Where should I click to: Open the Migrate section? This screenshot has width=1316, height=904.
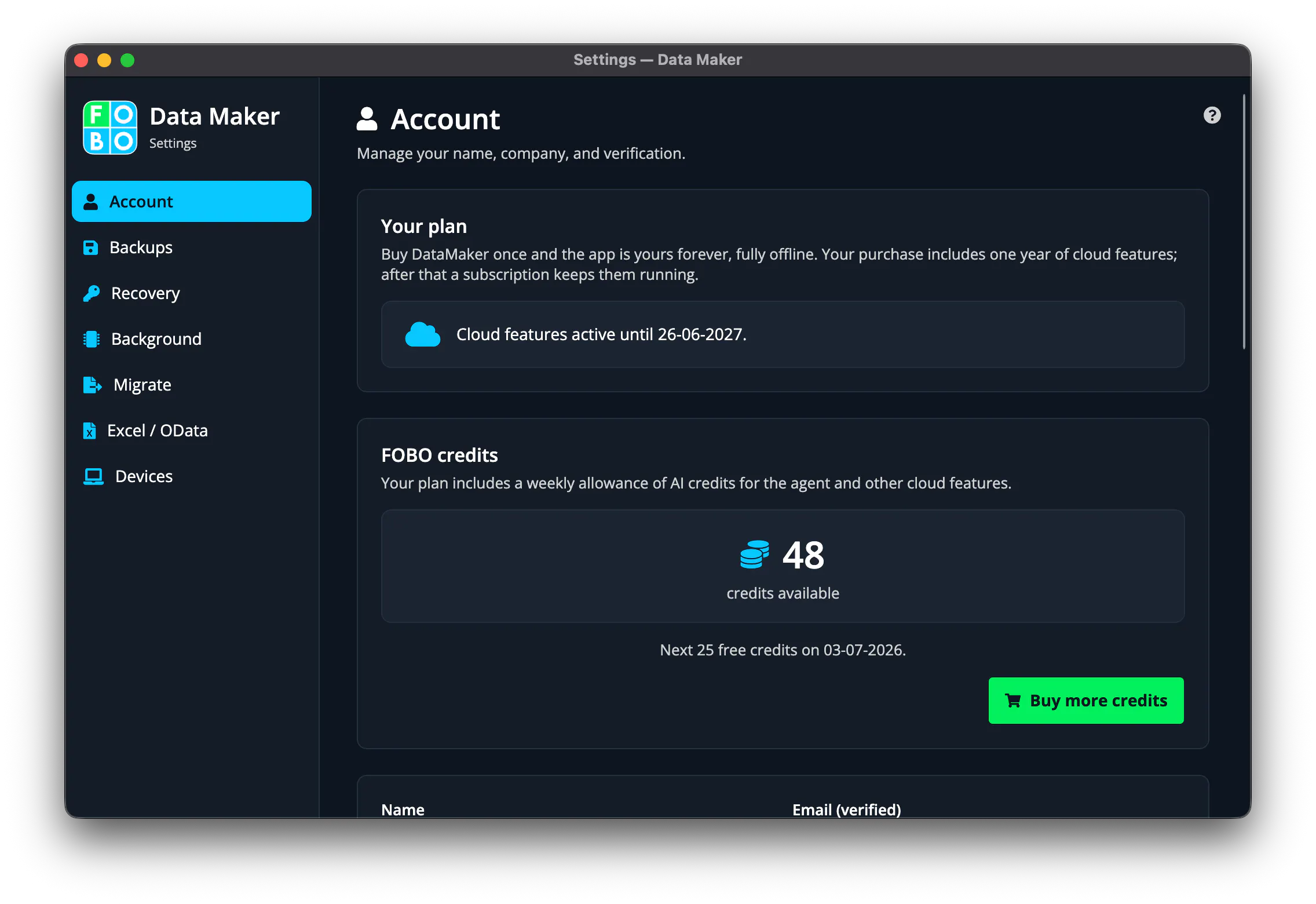192,385
